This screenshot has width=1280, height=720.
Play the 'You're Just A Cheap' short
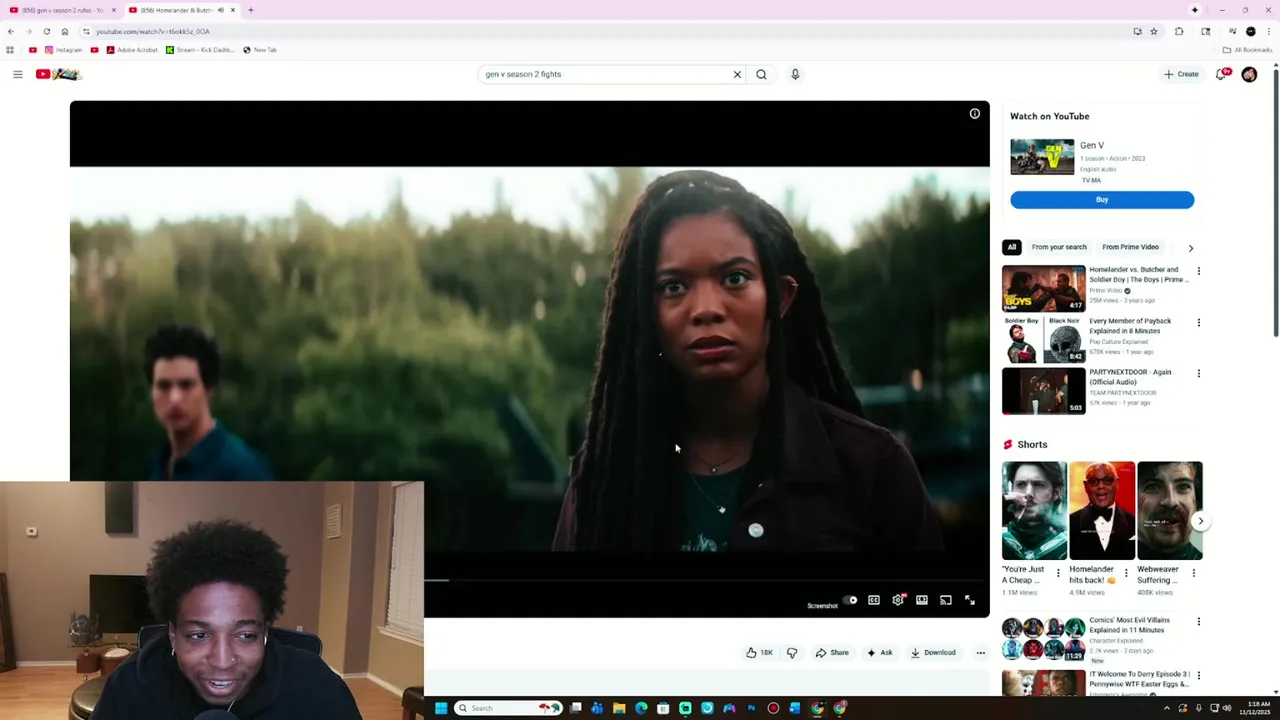point(1034,510)
